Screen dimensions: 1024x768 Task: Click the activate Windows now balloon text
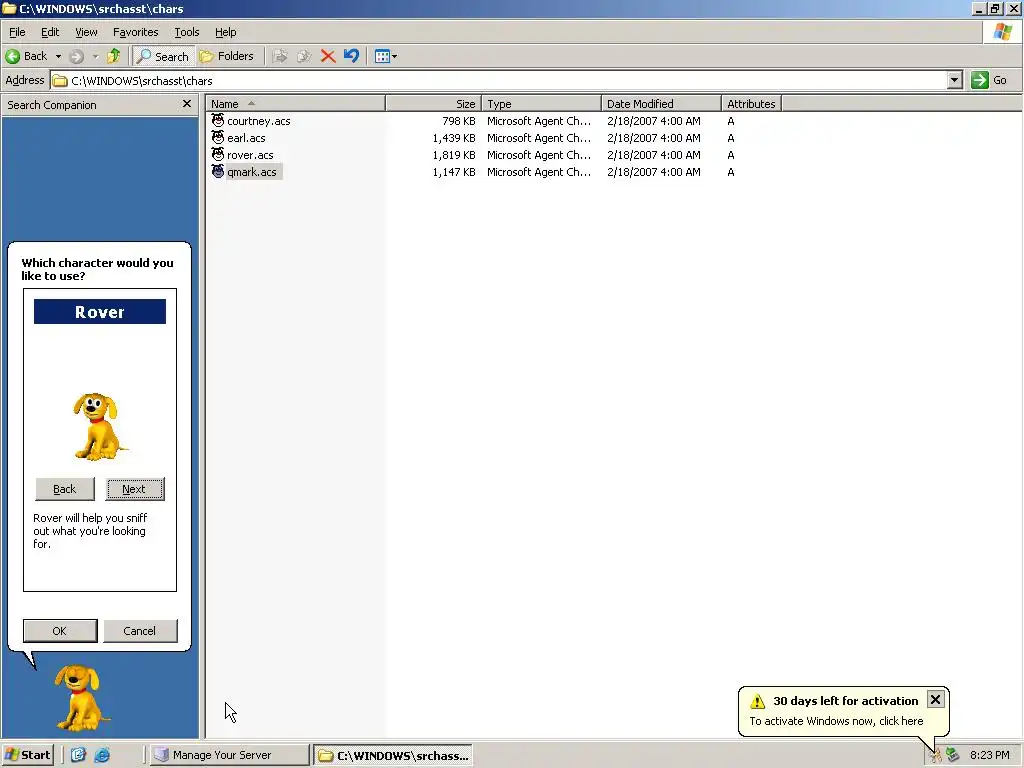coord(836,721)
